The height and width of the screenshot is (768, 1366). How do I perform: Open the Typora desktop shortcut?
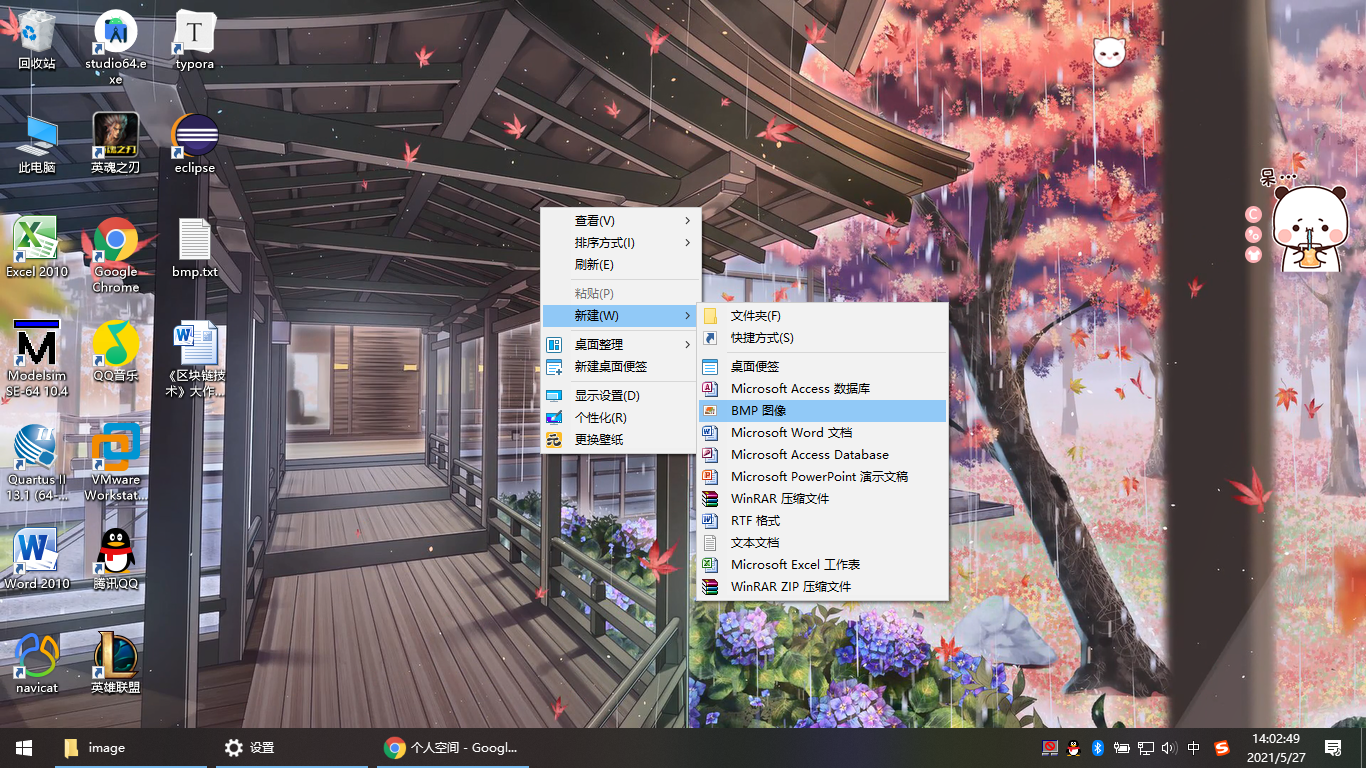coord(195,36)
